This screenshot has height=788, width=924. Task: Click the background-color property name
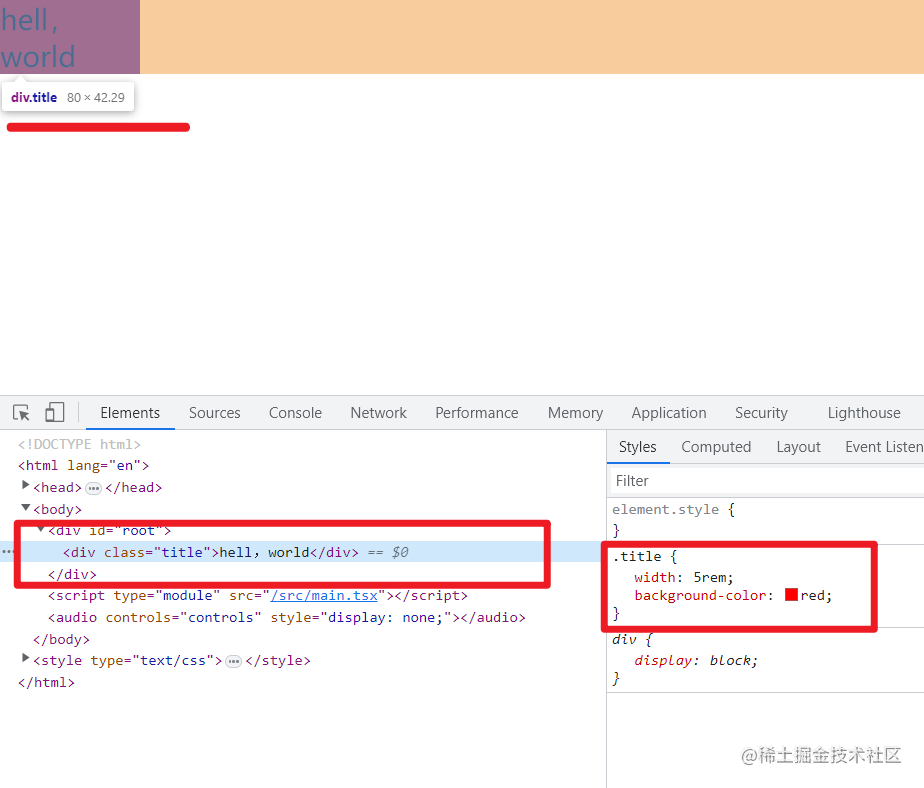701,596
